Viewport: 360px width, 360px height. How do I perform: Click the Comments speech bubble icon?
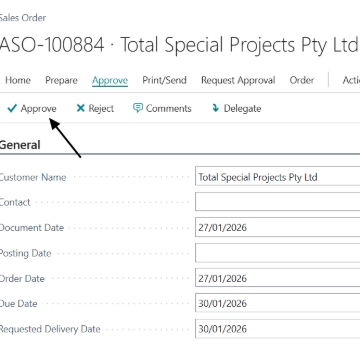point(138,108)
